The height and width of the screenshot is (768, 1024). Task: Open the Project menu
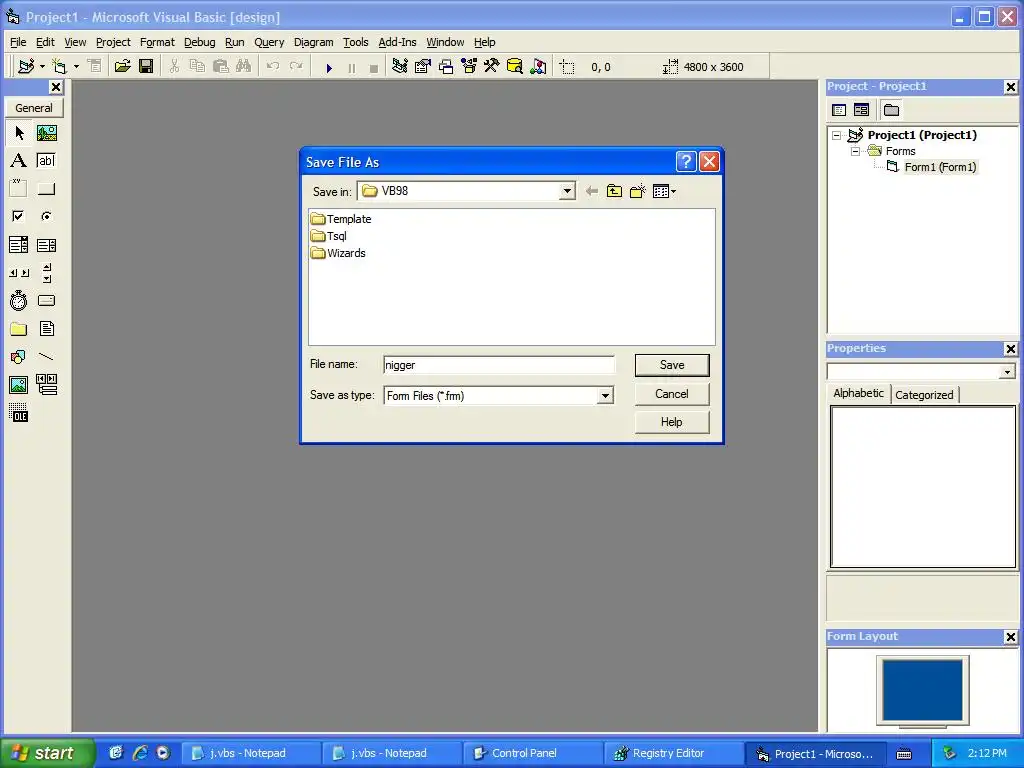pos(113,42)
